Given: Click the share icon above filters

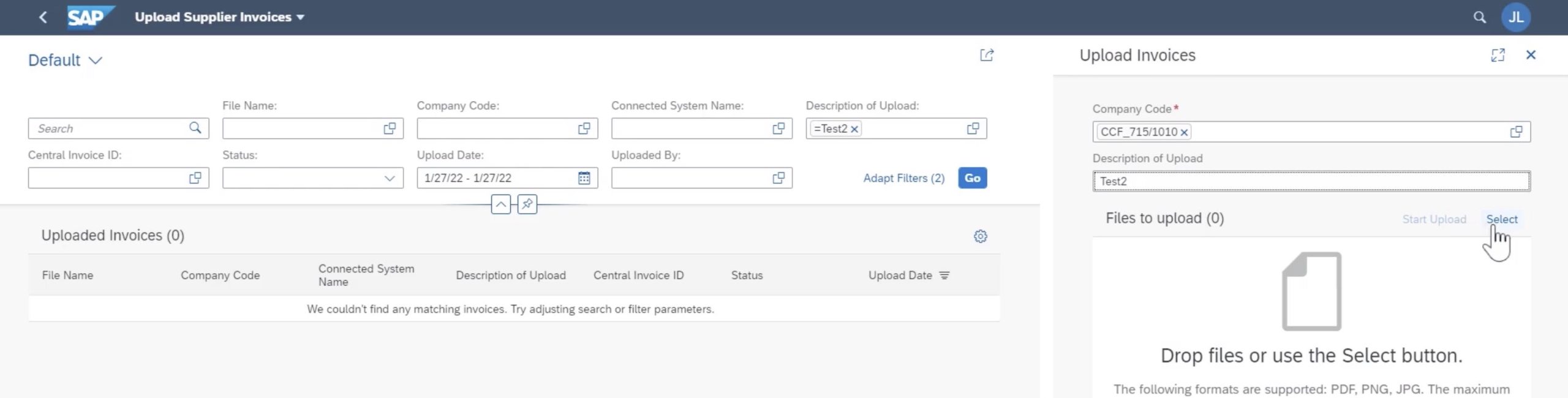Looking at the screenshot, I should tap(986, 55).
